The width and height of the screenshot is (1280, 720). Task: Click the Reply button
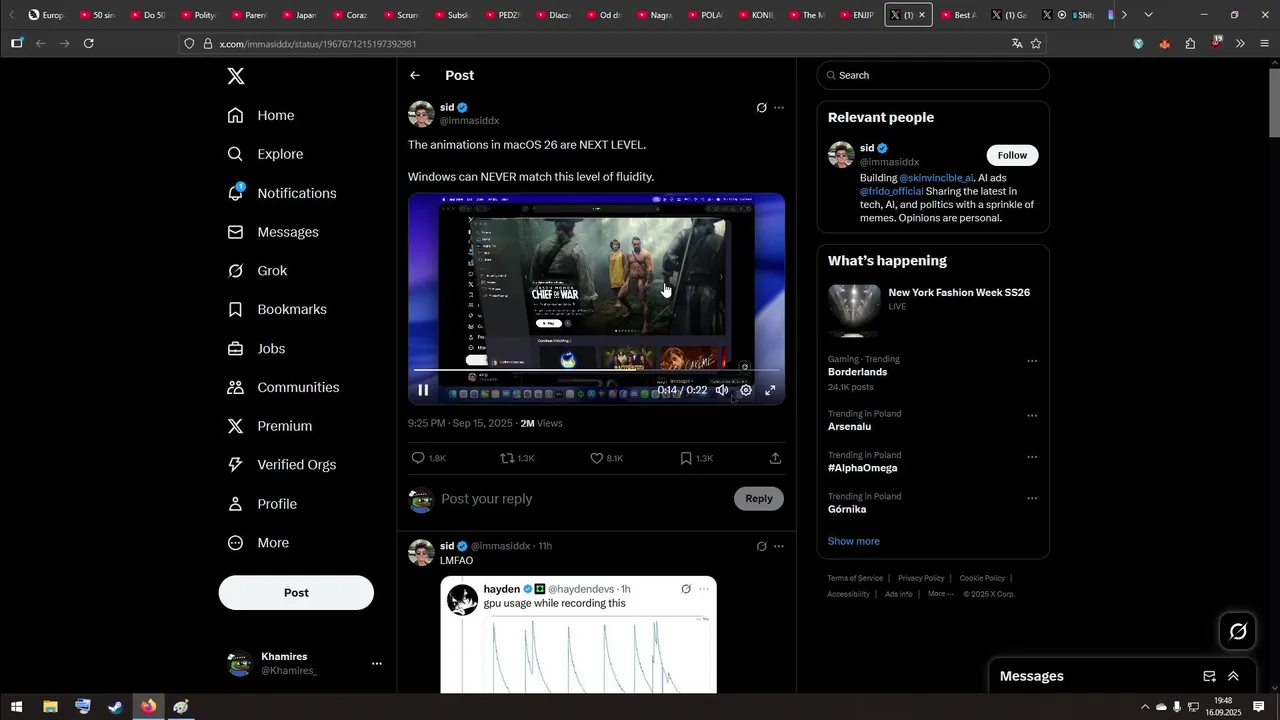tap(759, 499)
